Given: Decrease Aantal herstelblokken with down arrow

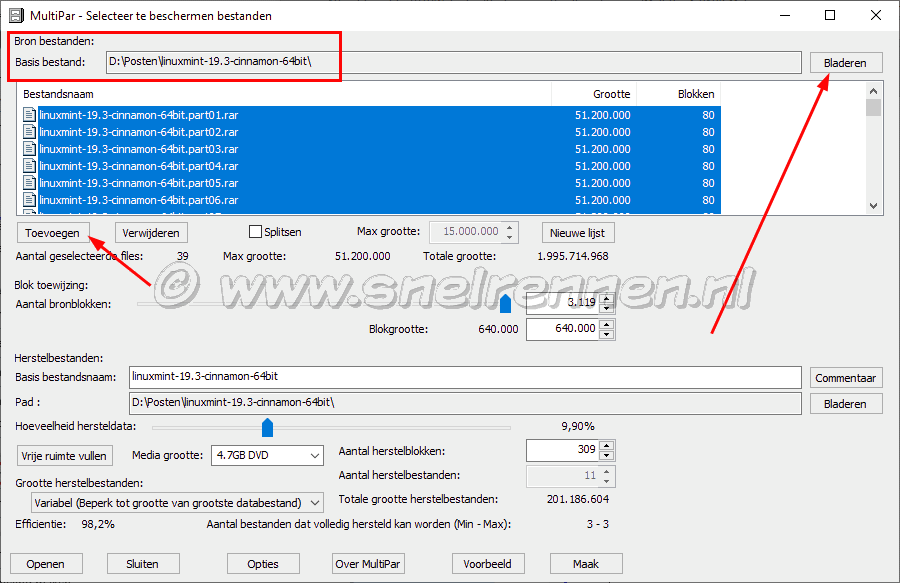Looking at the screenshot, I should pos(607,456).
